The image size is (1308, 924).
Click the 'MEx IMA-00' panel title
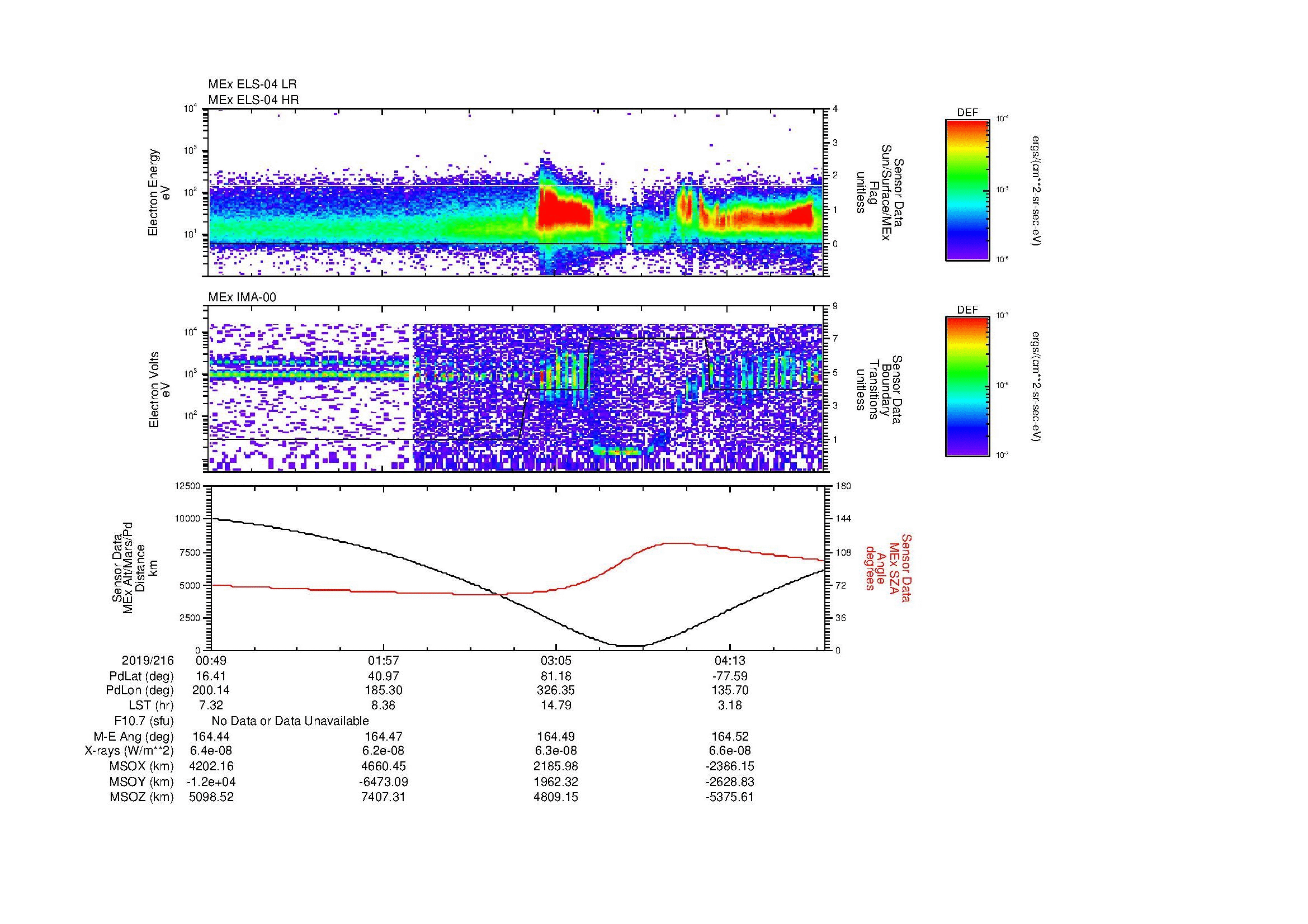(242, 297)
